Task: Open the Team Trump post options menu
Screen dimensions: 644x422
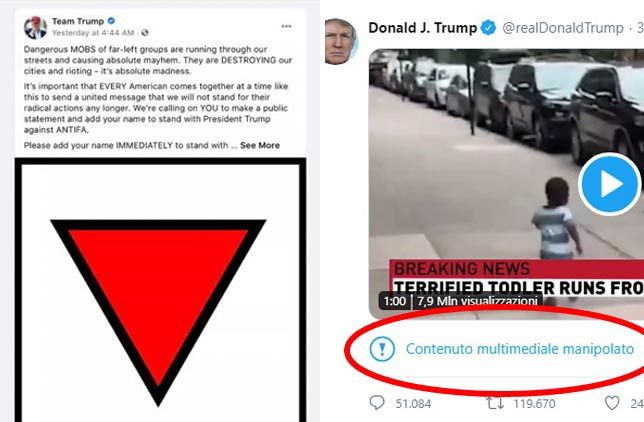Action: [x=286, y=26]
